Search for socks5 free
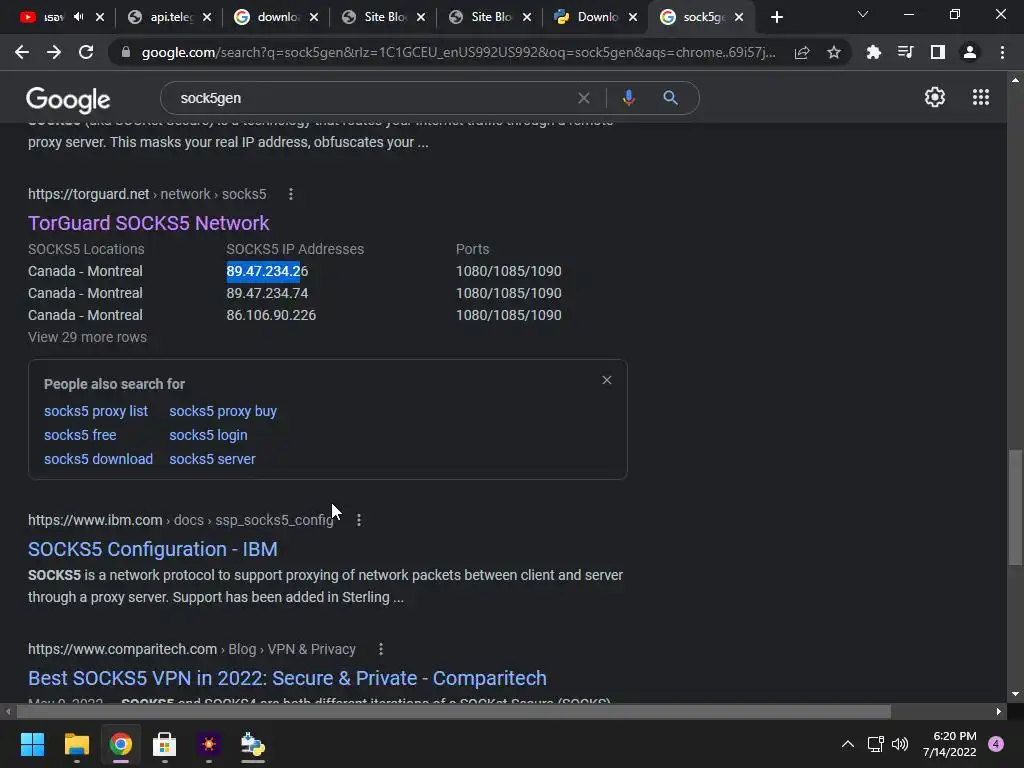 click(x=80, y=435)
